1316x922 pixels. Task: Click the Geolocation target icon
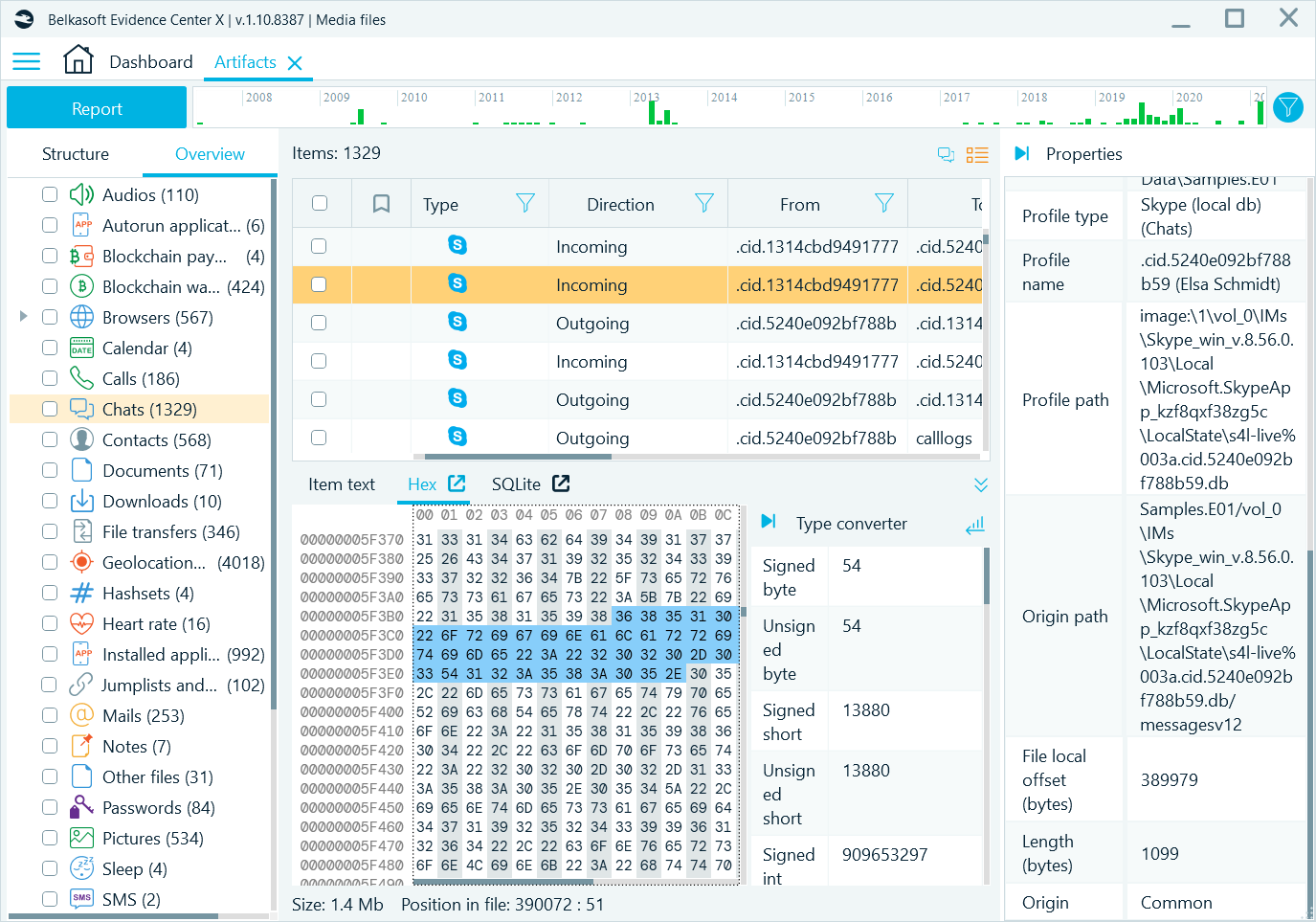[x=82, y=562]
